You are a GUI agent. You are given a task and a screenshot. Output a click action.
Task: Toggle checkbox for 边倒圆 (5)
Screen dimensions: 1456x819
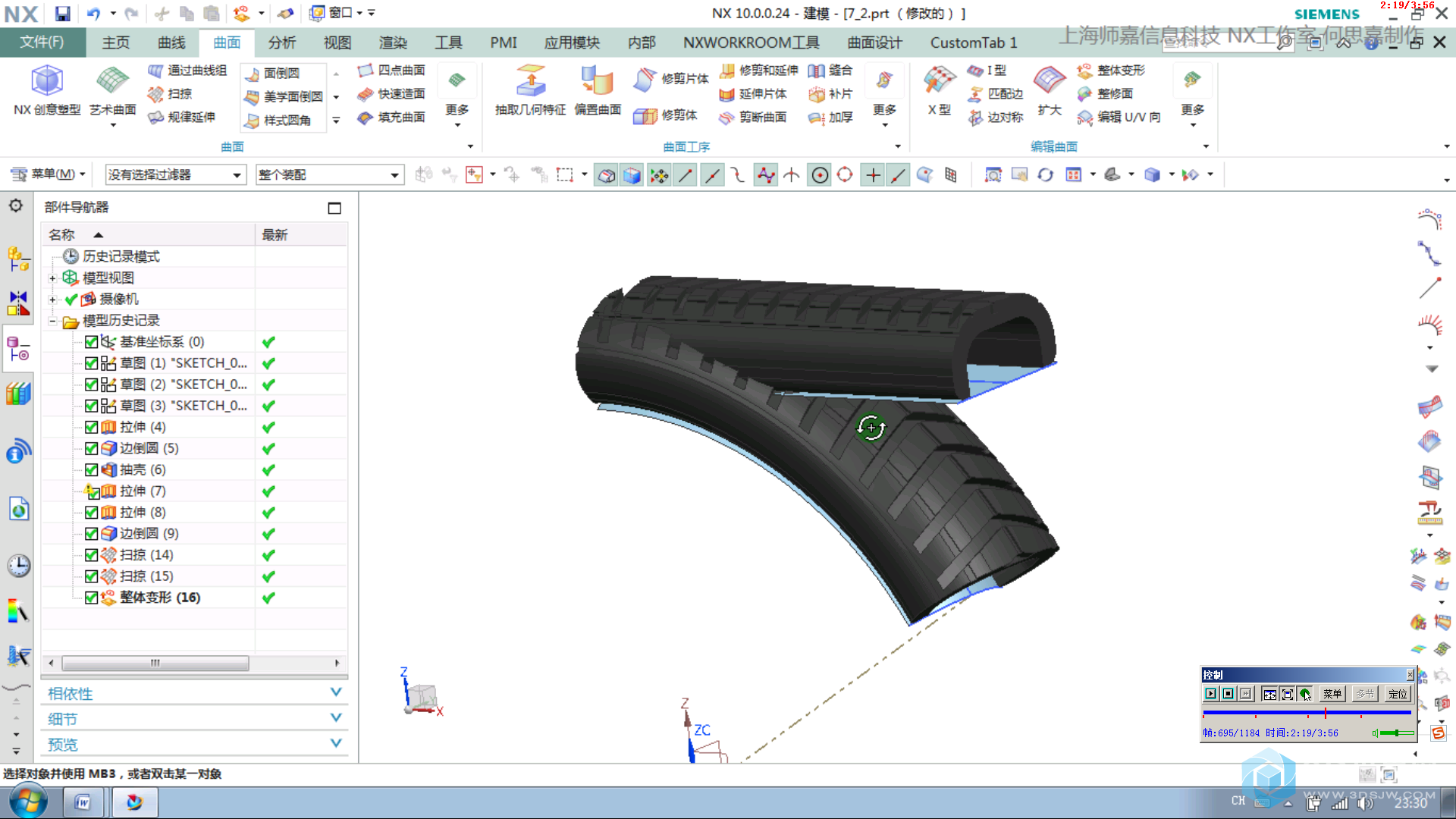pyautogui.click(x=91, y=448)
